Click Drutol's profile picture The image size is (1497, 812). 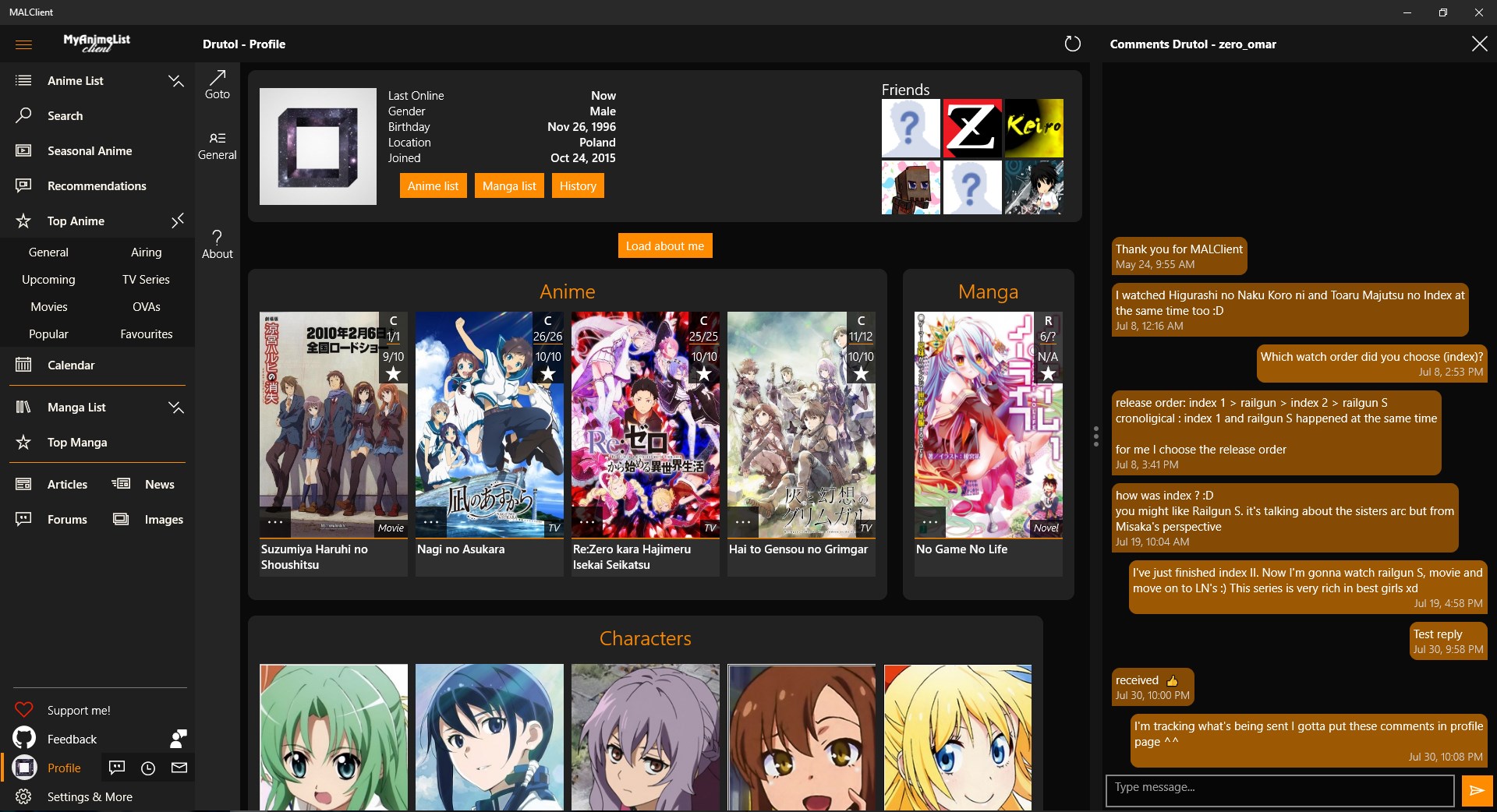(x=318, y=147)
